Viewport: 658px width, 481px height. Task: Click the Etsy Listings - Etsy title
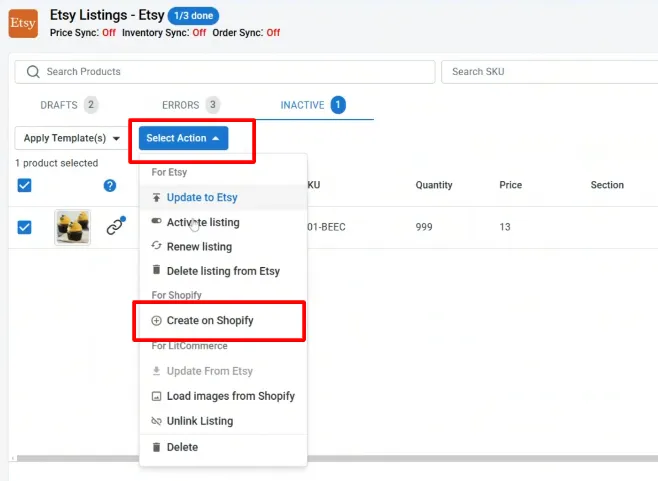tap(107, 15)
